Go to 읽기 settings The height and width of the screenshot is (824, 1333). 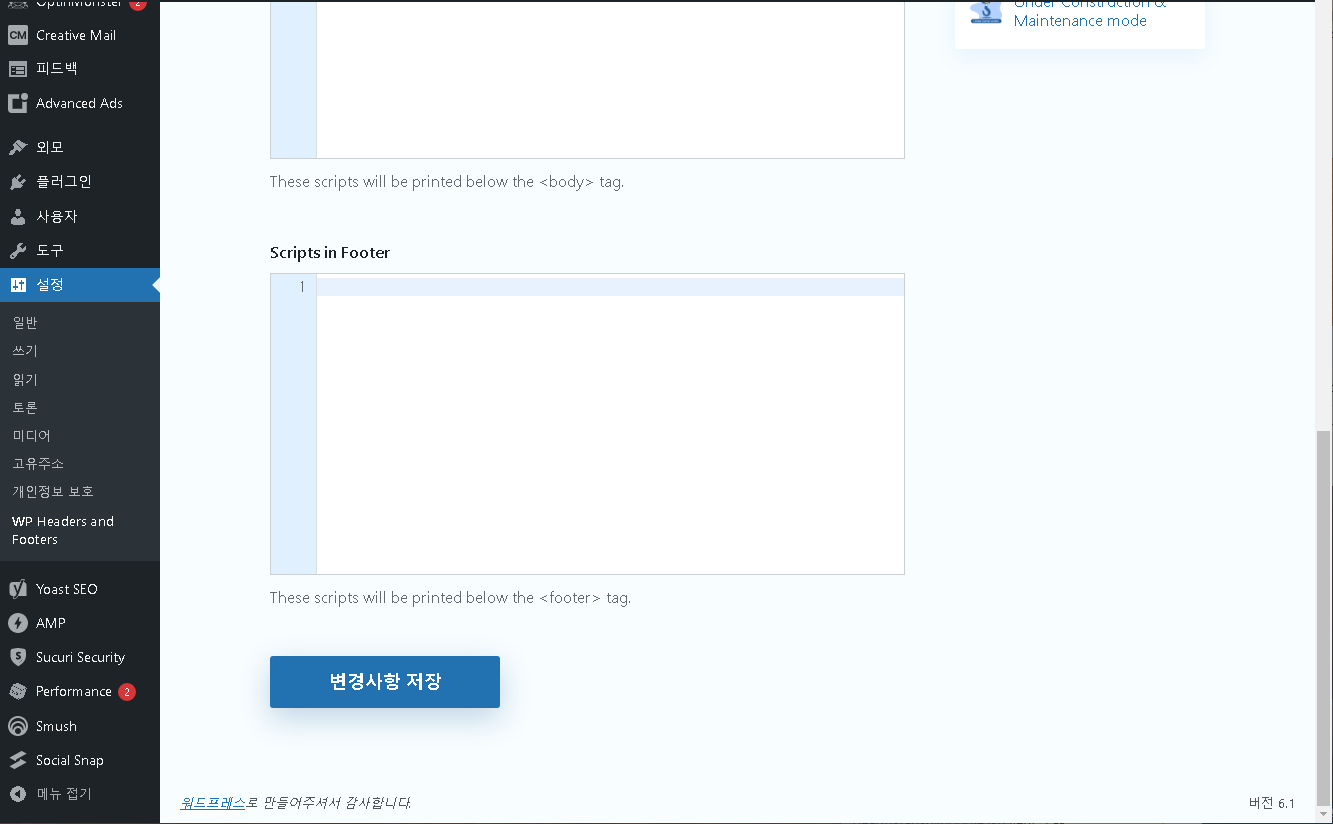(x=25, y=380)
